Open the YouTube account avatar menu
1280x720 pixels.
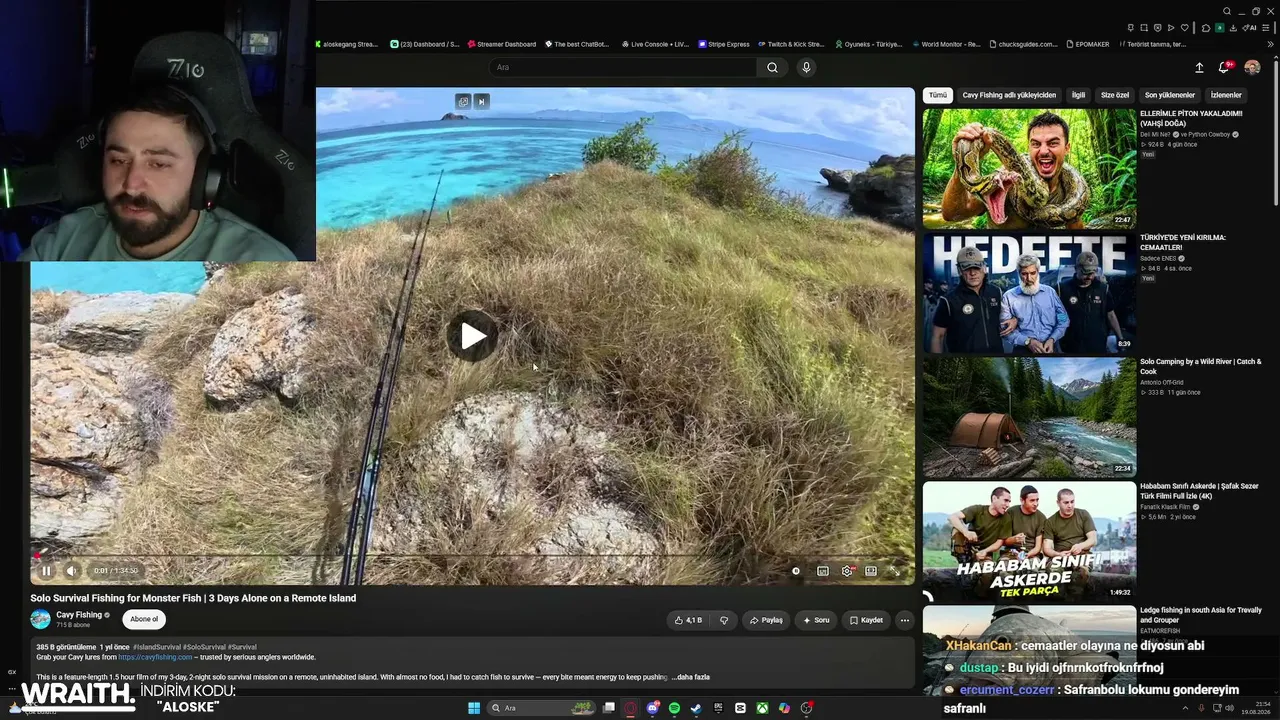(x=1252, y=68)
